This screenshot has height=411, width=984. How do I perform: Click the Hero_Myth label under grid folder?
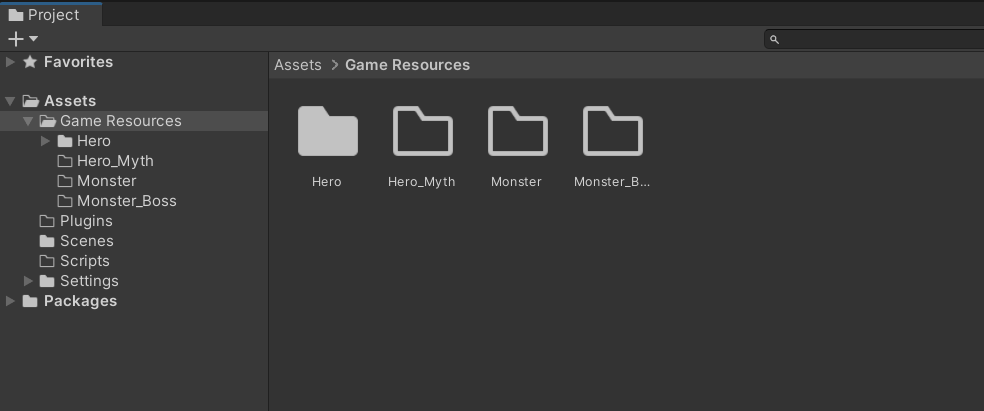[422, 182]
